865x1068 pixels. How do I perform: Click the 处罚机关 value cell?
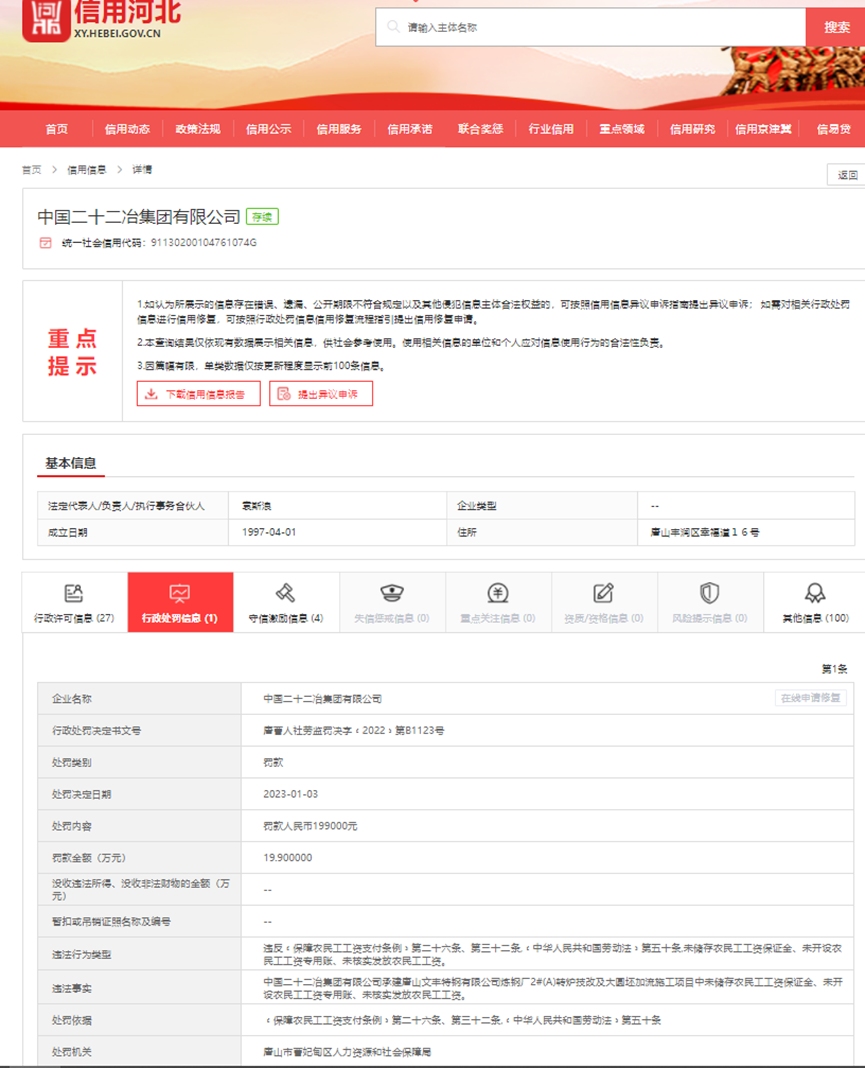(547, 1052)
